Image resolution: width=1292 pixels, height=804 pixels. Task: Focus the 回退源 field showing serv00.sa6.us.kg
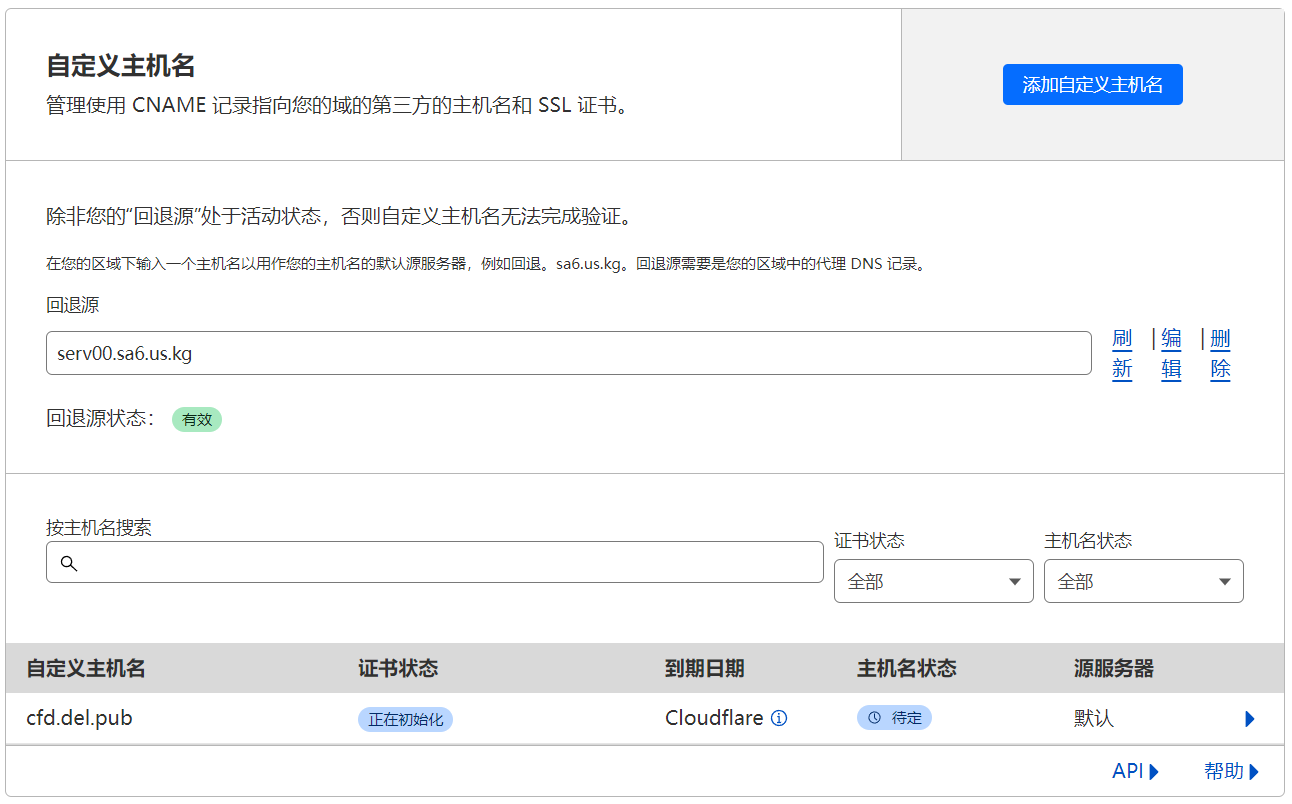(x=568, y=354)
